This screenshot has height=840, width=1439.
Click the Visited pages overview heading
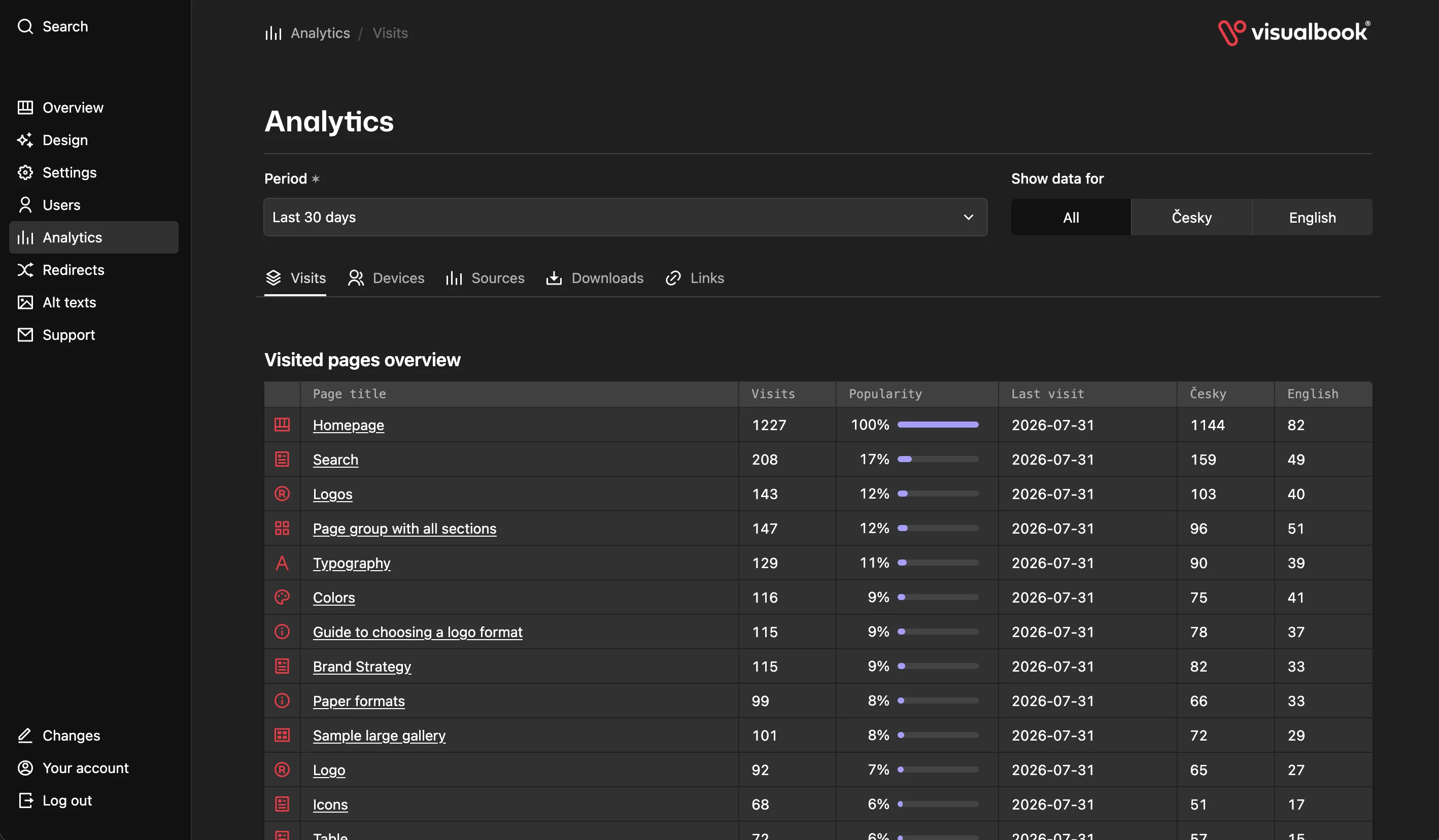(x=362, y=360)
